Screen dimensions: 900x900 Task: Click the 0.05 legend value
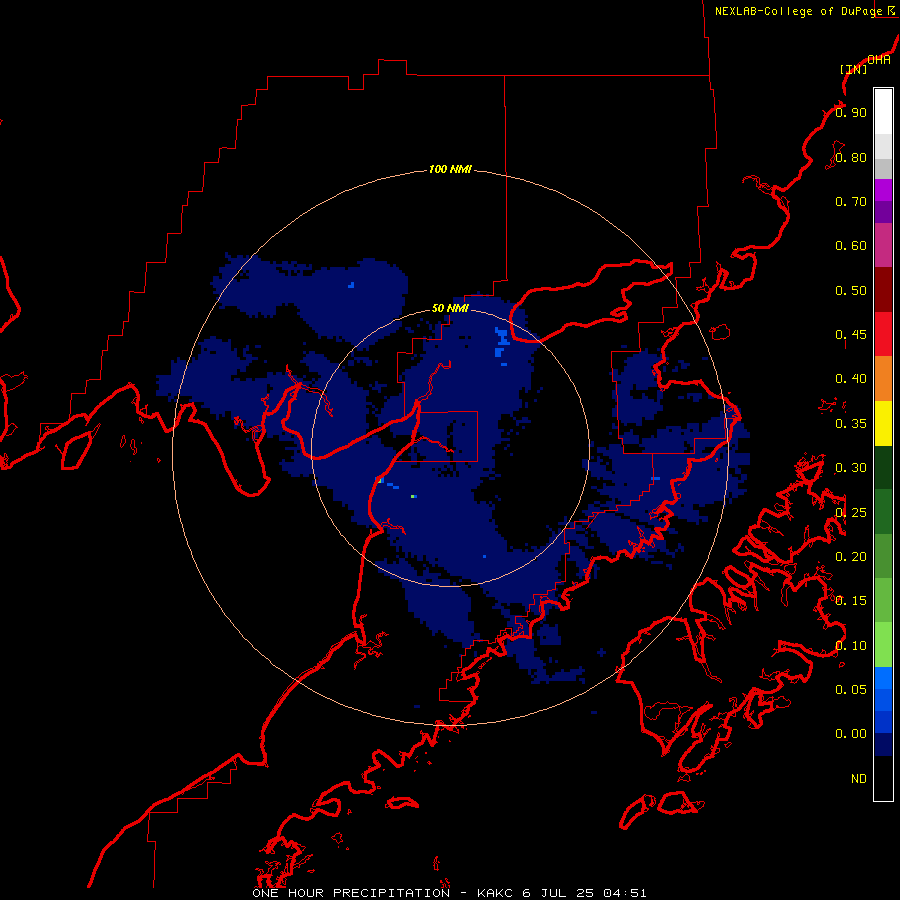tap(851, 690)
